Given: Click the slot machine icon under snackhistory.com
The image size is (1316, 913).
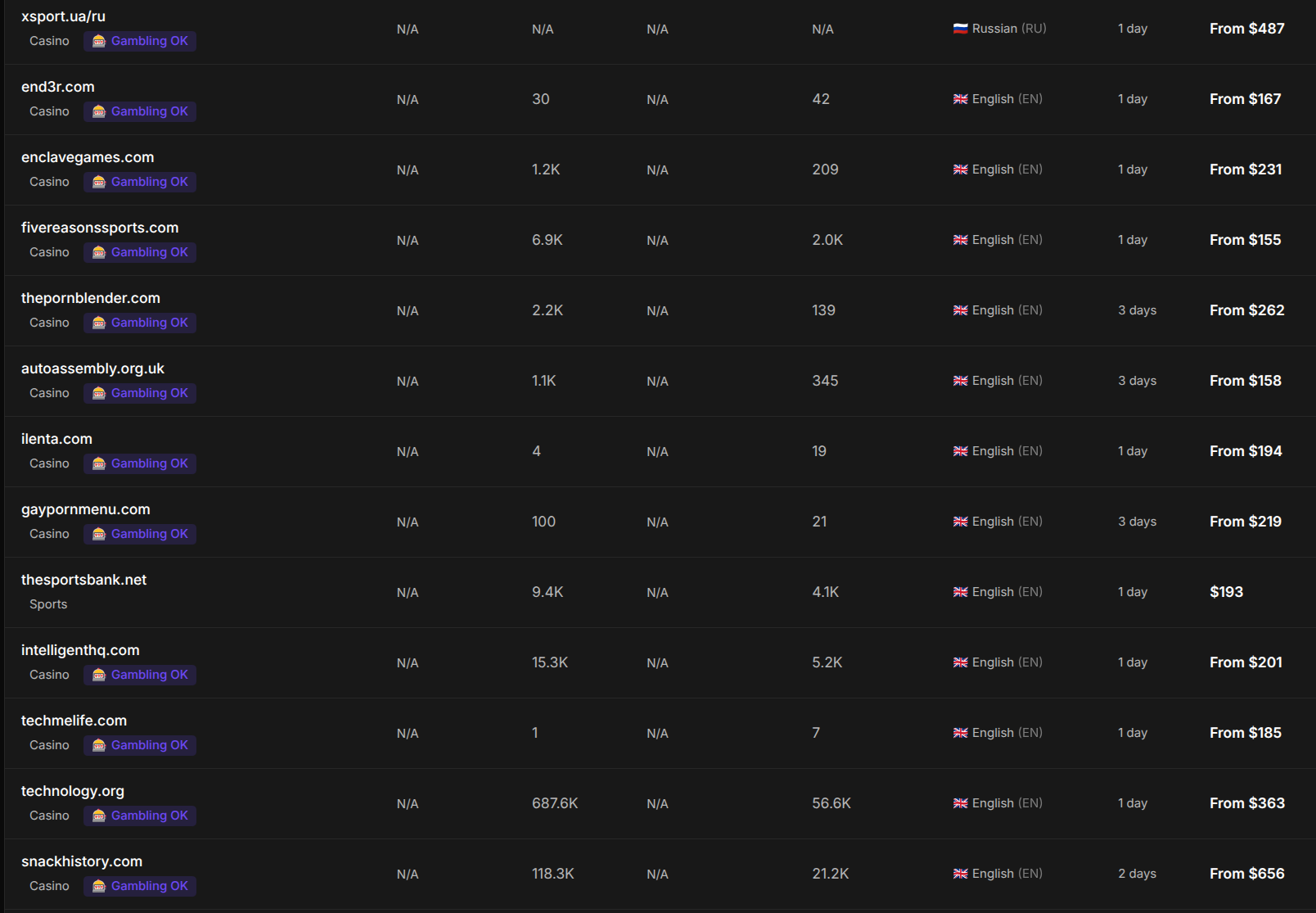Looking at the screenshot, I should [x=99, y=886].
